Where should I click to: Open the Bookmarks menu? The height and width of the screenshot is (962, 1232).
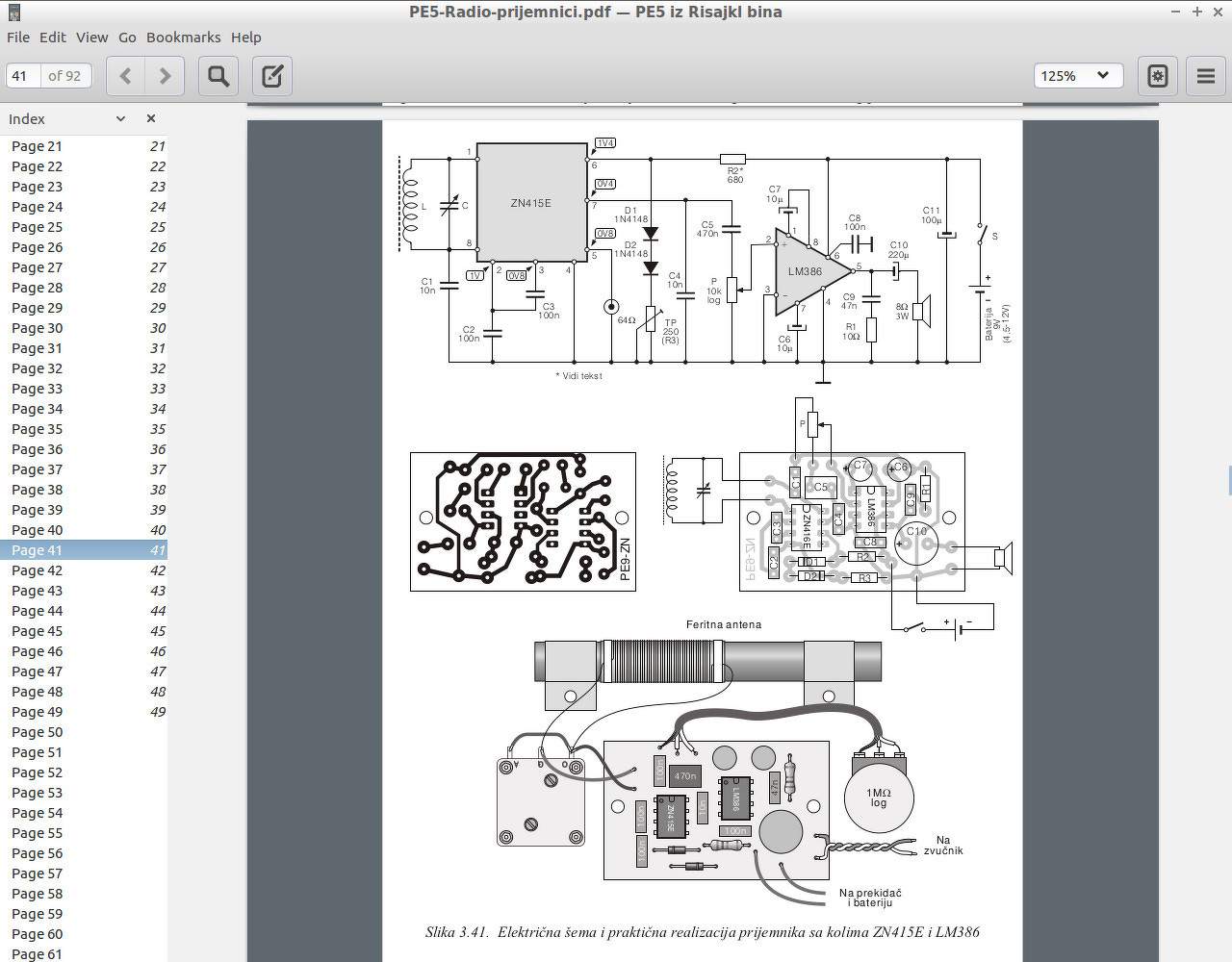(x=184, y=38)
